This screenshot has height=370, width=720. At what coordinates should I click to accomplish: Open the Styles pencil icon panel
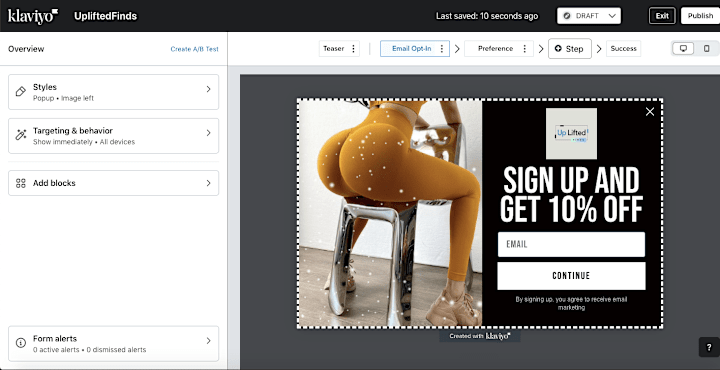click(21, 91)
